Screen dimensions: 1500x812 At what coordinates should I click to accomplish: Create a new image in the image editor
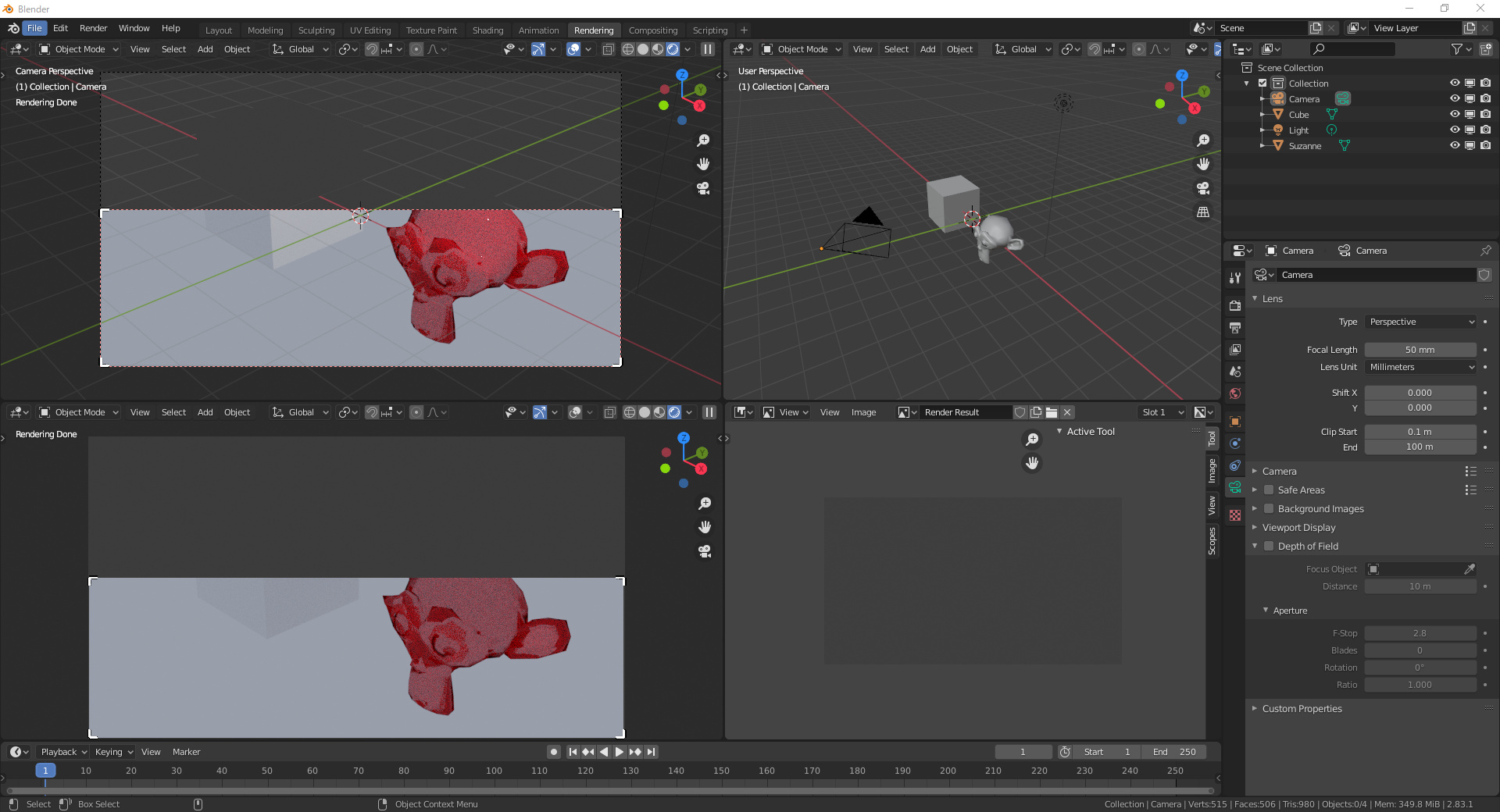(1036, 412)
